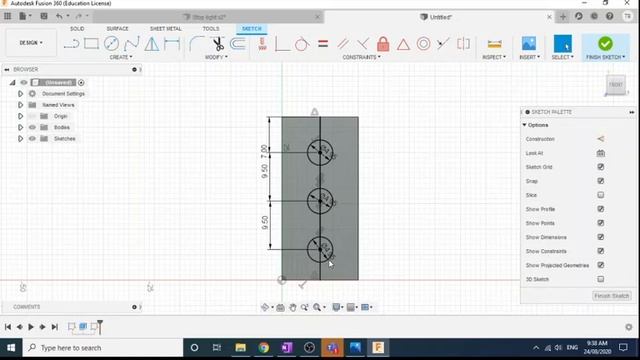Viewport: 640px width, 360px height.
Task: Toggle visibility of the Bodies folder
Action: (32, 127)
